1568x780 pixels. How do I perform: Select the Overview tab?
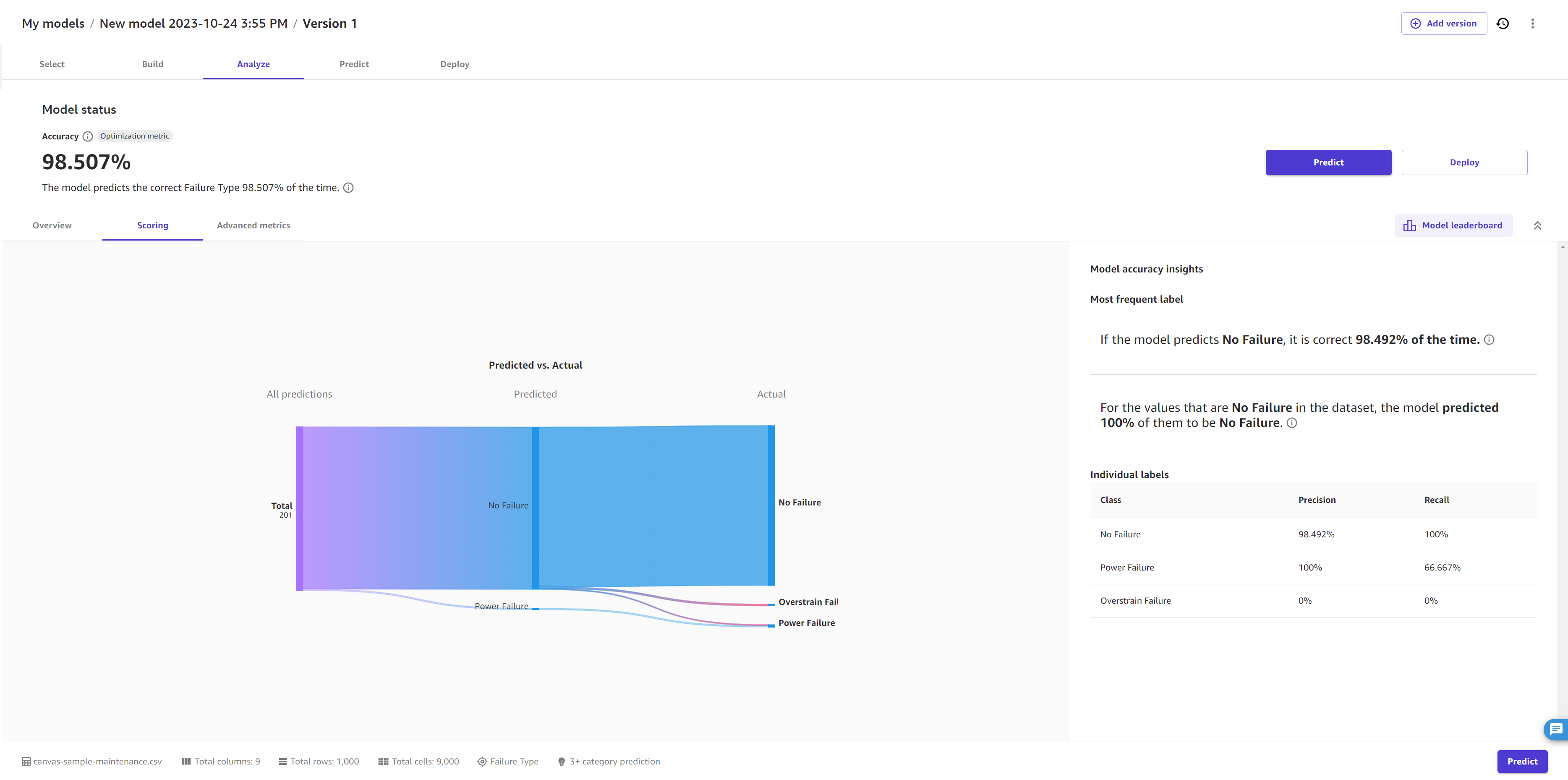52,225
